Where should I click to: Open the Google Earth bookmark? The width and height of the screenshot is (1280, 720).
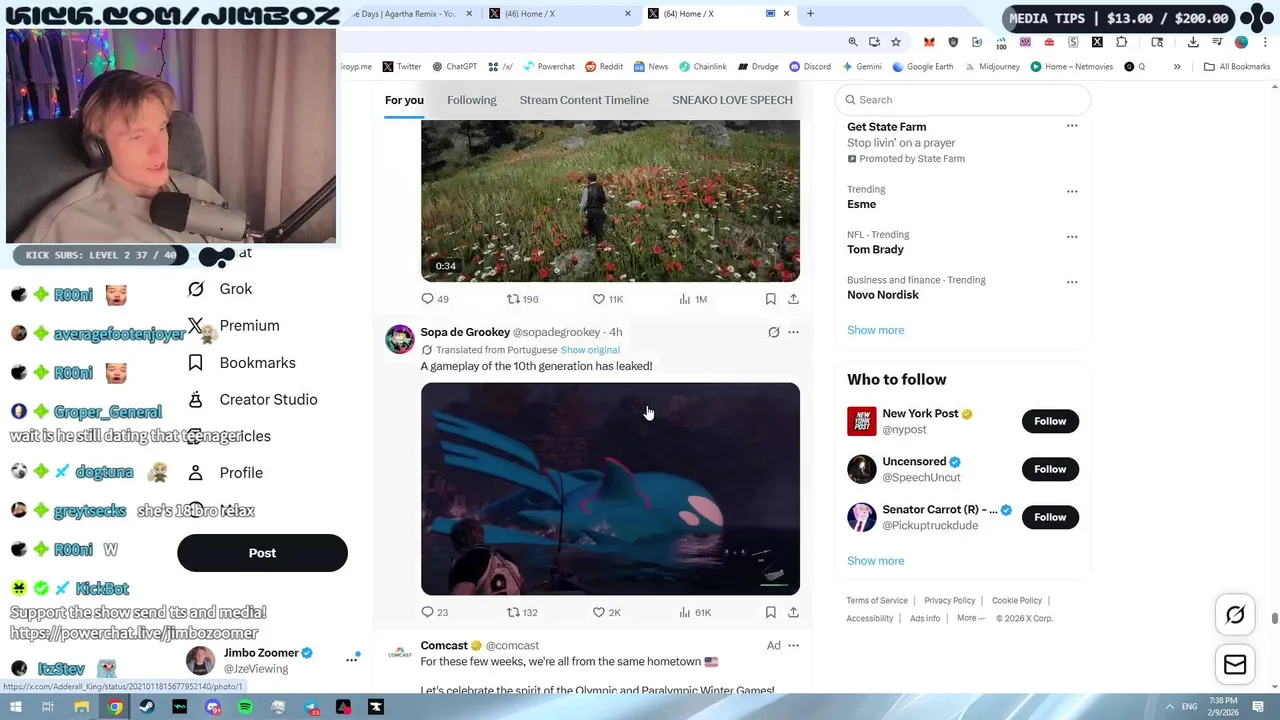923,67
